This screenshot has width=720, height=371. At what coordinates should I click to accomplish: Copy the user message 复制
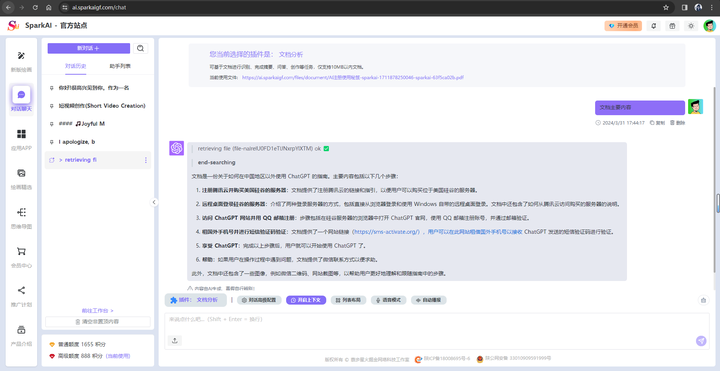[658, 123]
